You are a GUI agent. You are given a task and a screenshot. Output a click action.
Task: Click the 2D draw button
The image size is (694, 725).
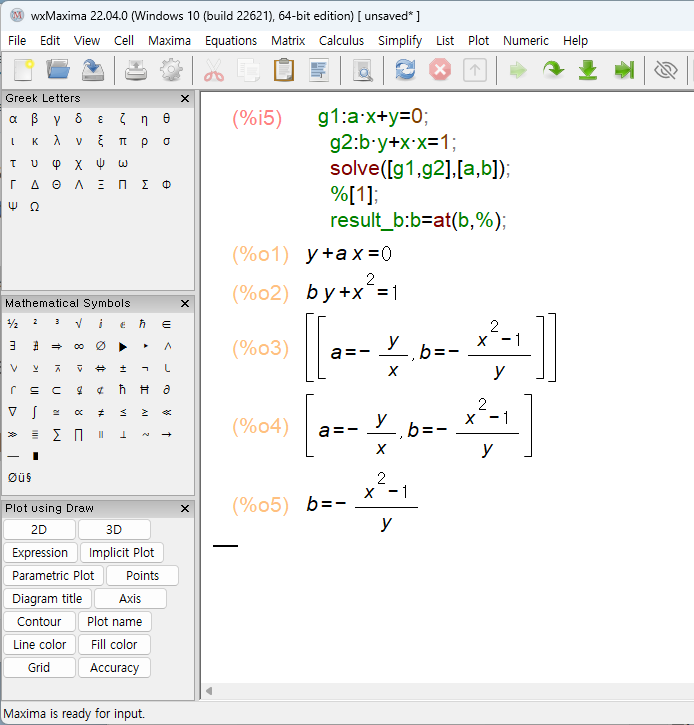[39, 529]
